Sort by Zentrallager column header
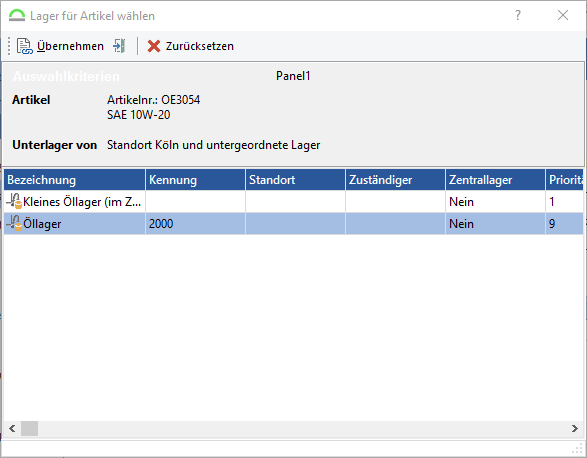587x458 pixels. point(495,180)
